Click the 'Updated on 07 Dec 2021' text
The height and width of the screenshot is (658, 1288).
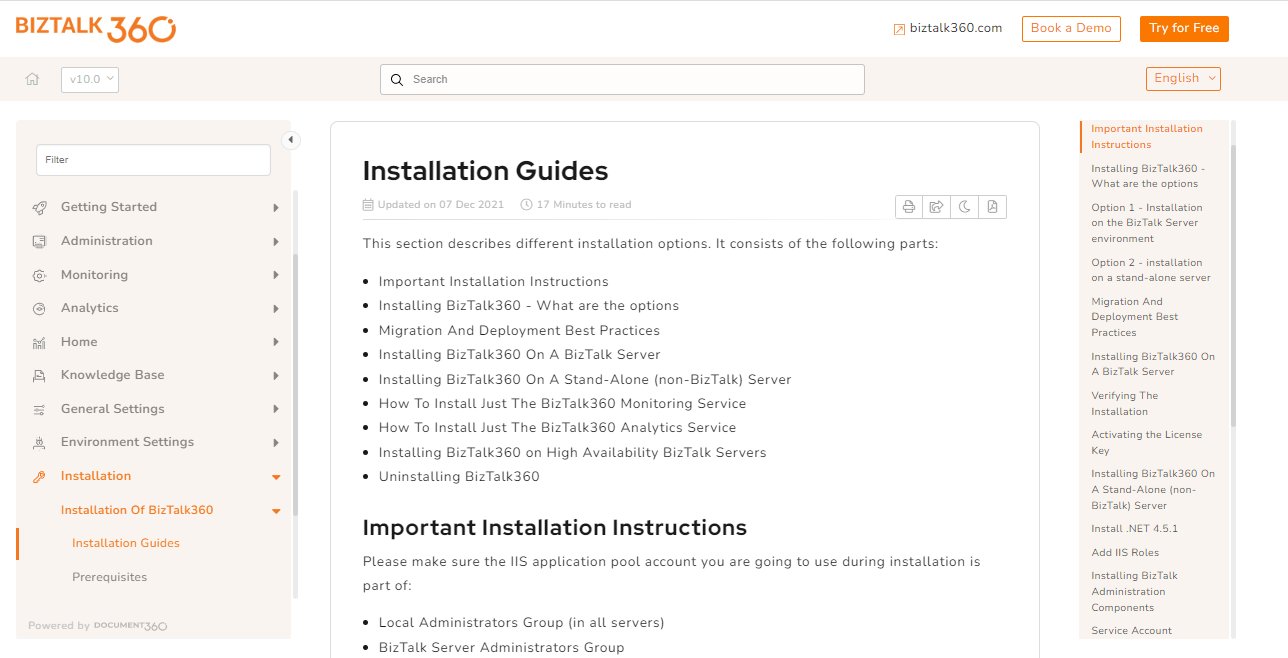[x=440, y=205]
